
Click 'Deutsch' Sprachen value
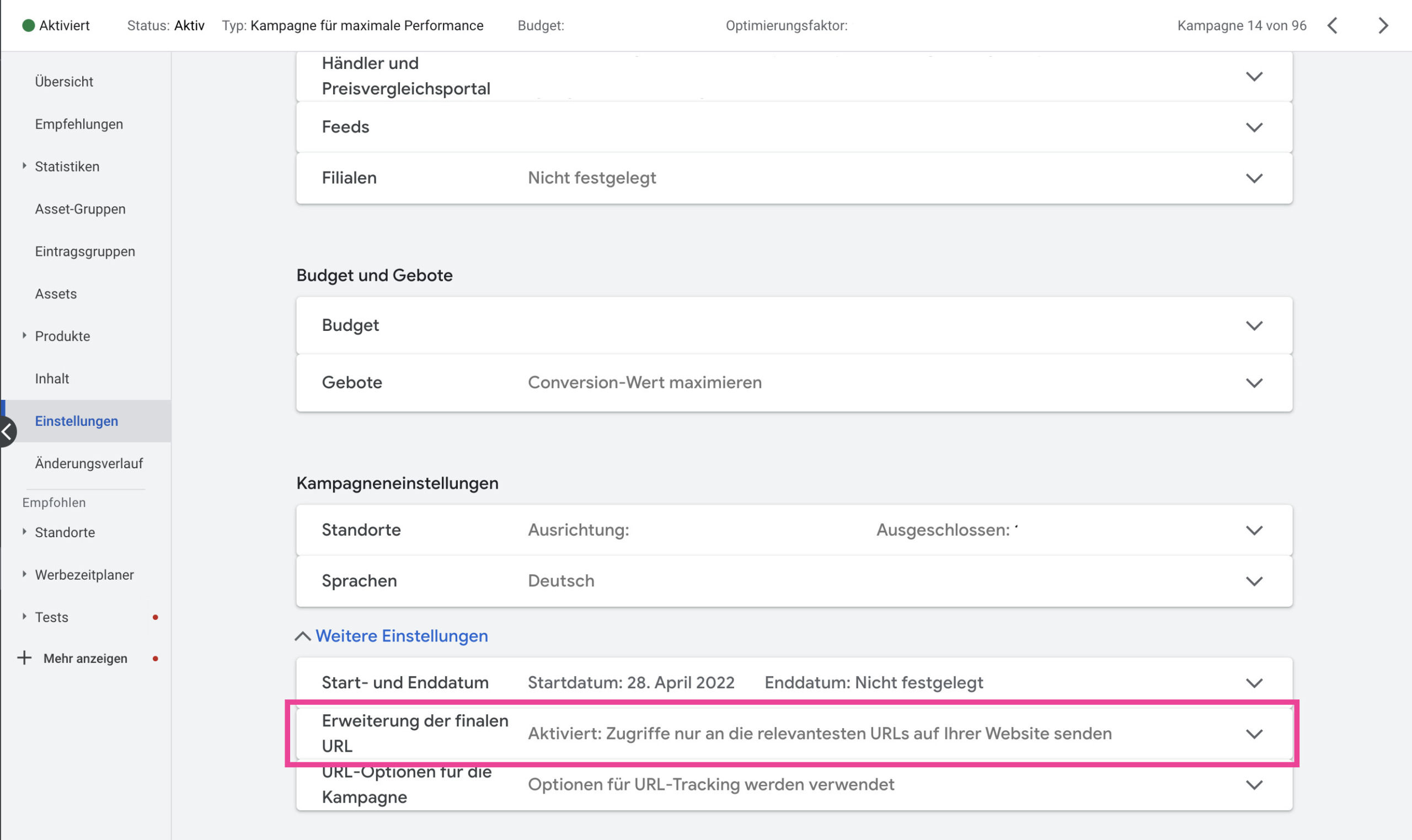point(561,581)
